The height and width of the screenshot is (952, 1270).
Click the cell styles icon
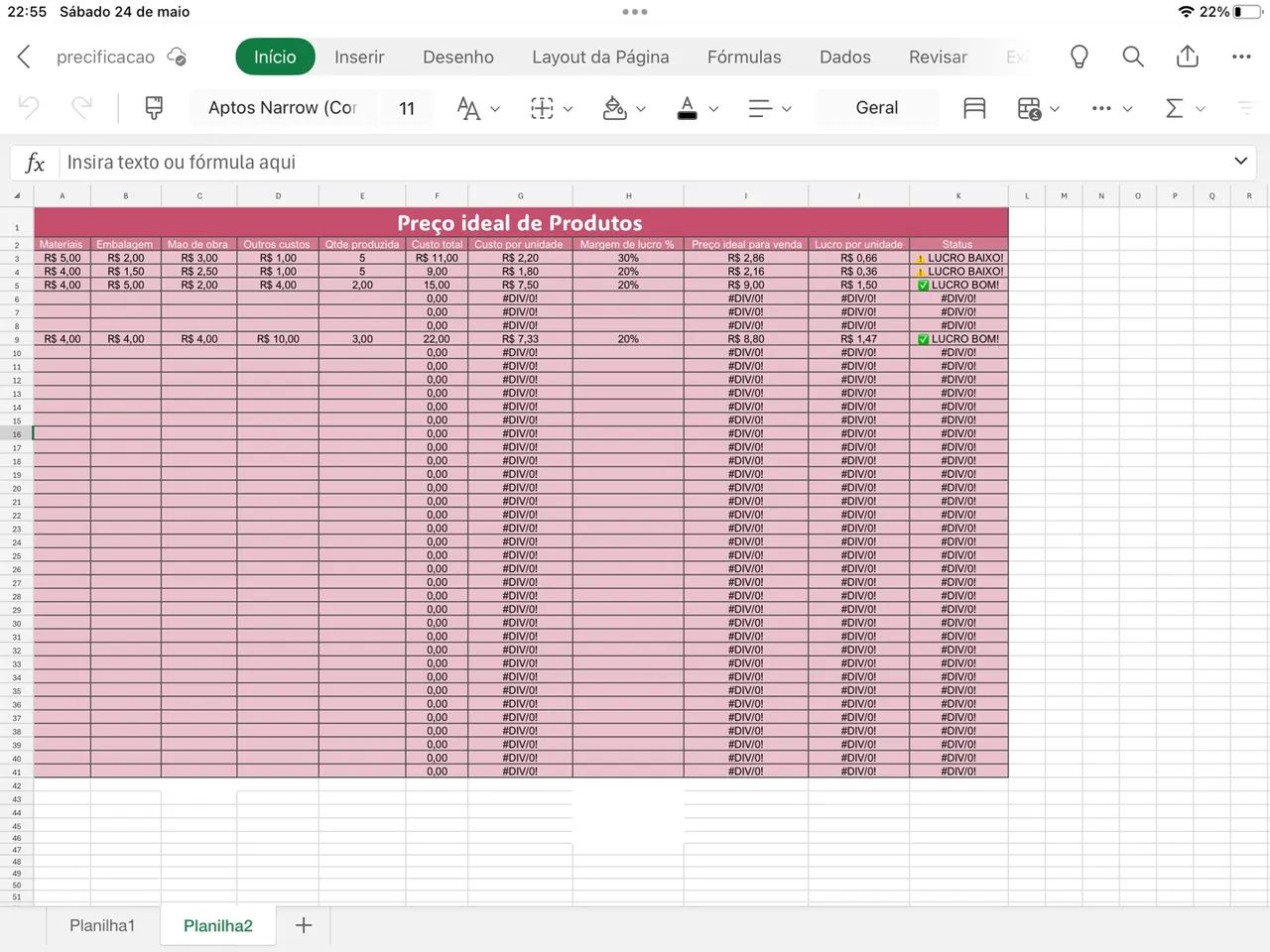(x=974, y=108)
